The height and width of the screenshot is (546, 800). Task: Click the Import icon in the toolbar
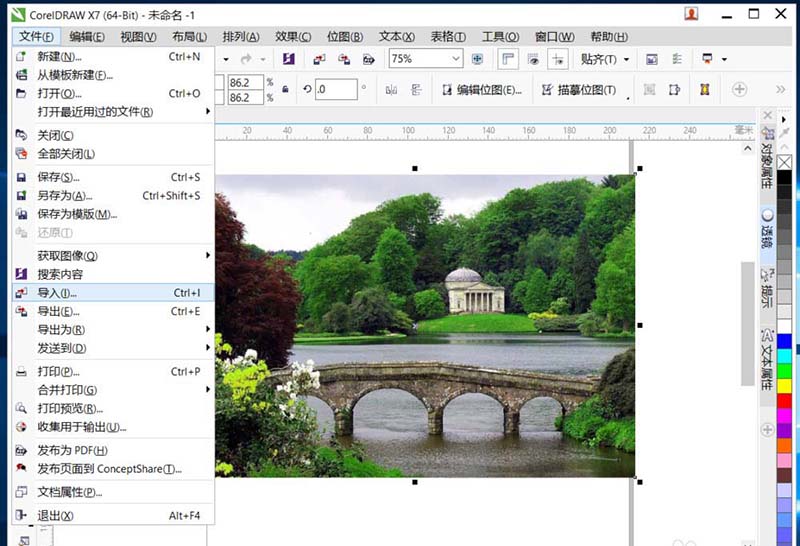319,59
